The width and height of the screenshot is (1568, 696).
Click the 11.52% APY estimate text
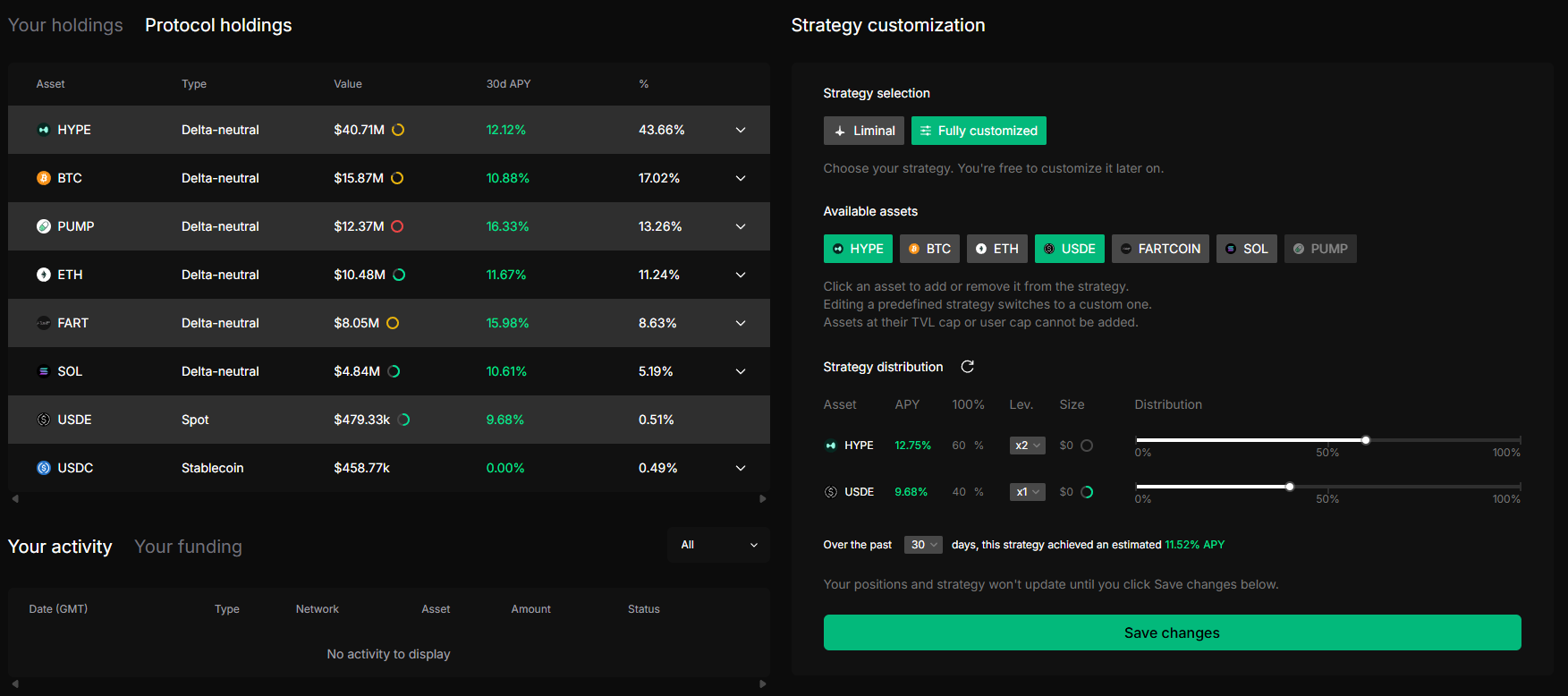pyautogui.click(x=1194, y=545)
